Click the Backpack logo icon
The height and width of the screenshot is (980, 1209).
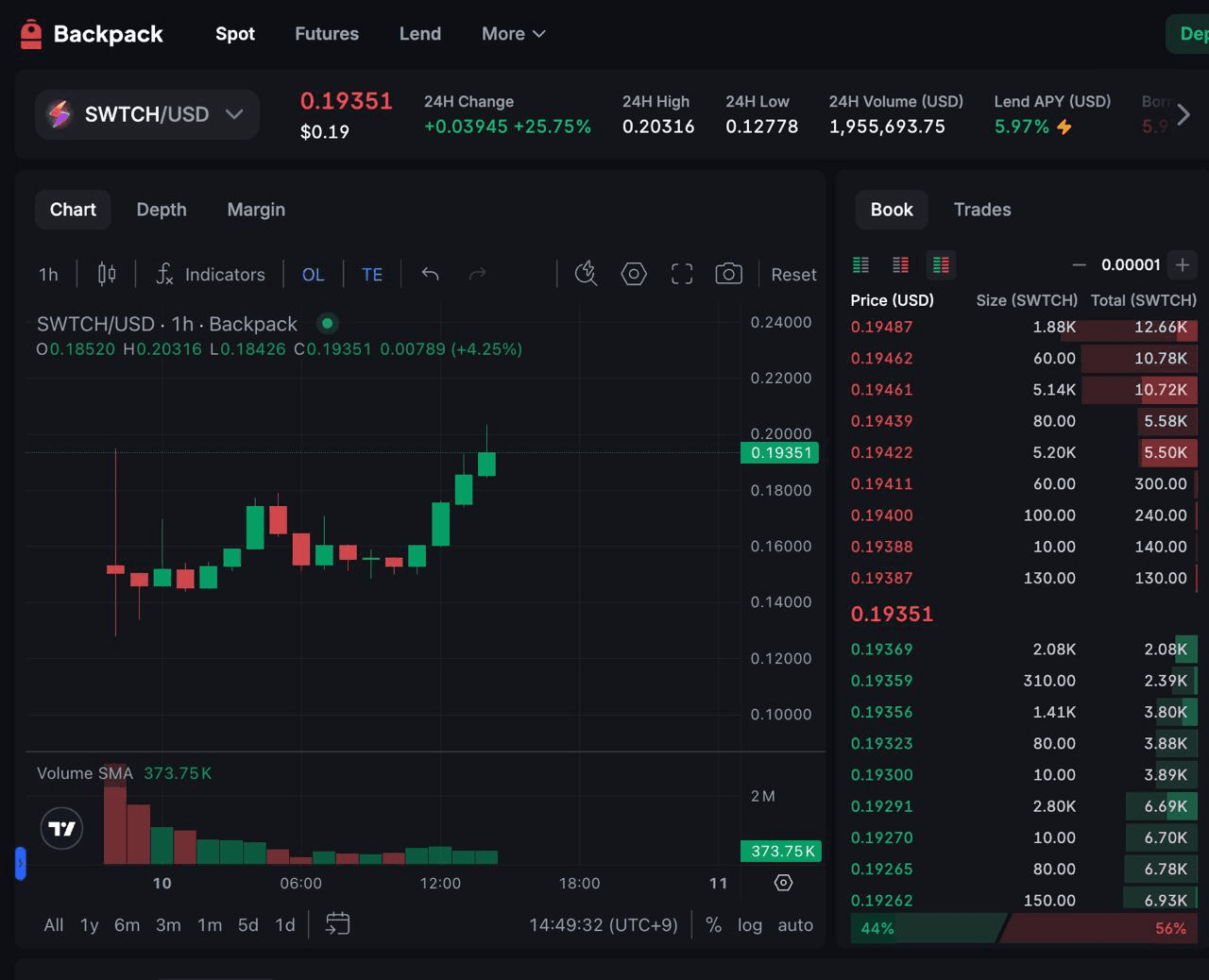coord(31,34)
